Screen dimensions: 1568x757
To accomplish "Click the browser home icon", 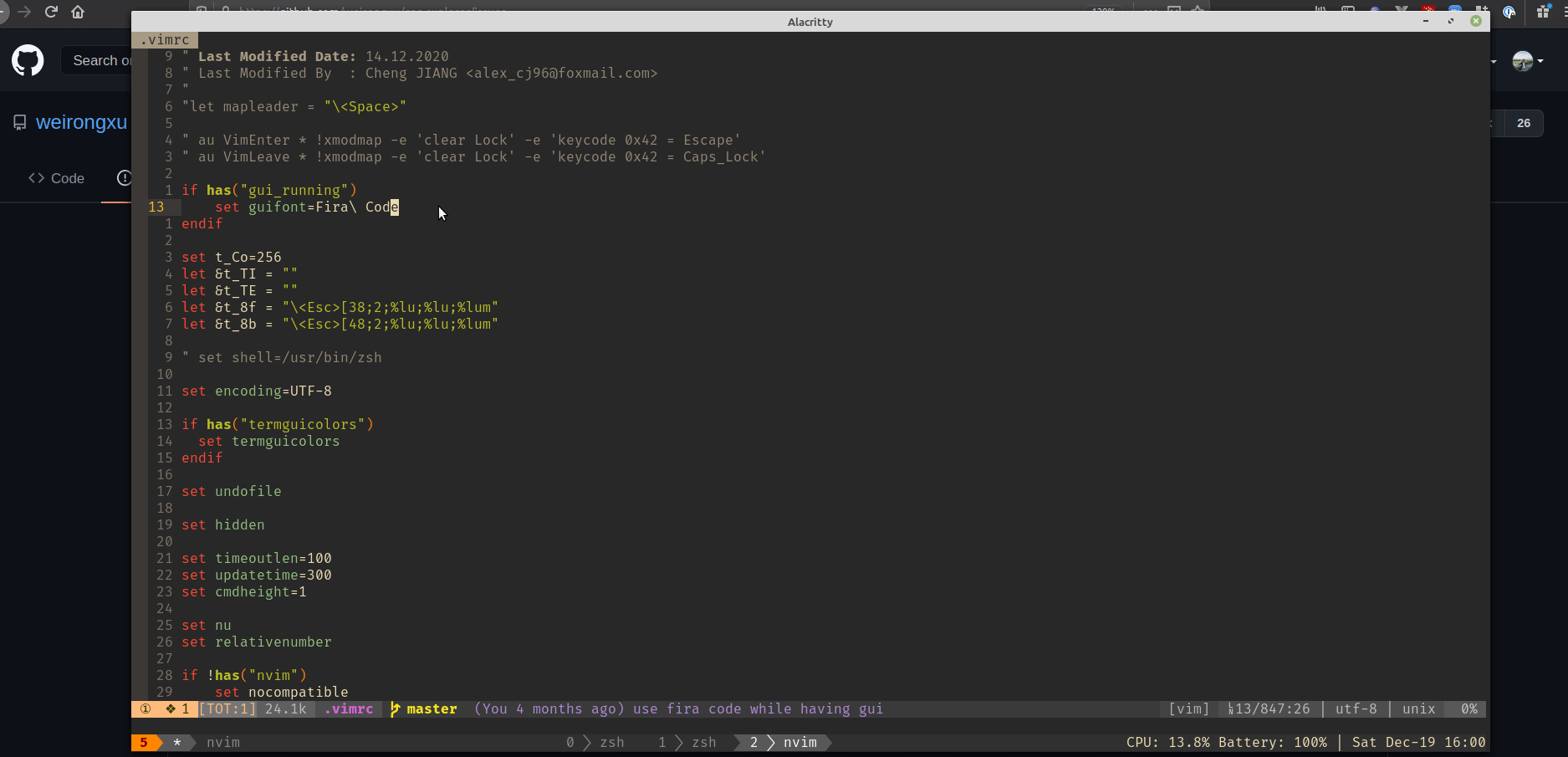I will pos(79,12).
